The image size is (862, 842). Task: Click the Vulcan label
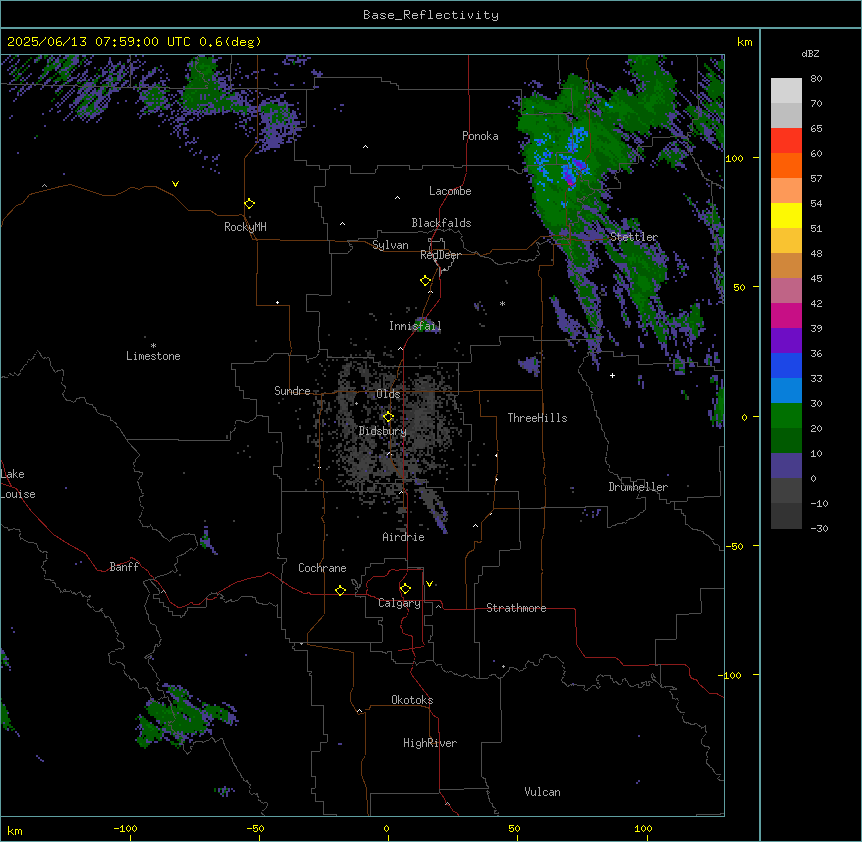tap(543, 792)
